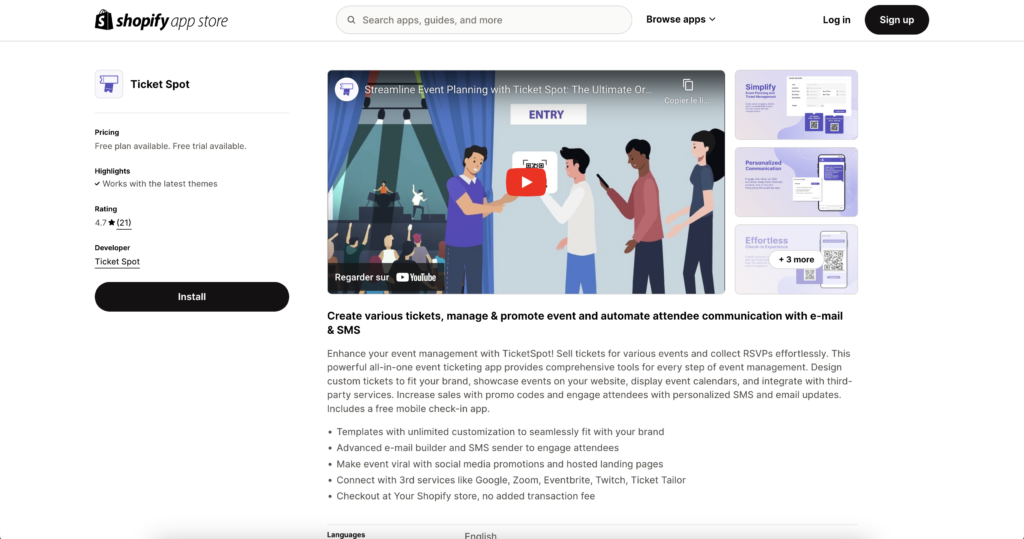The width and height of the screenshot is (1024, 539).
Task: Open the Ticket Spot channel avatar in video
Action: (347, 89)
